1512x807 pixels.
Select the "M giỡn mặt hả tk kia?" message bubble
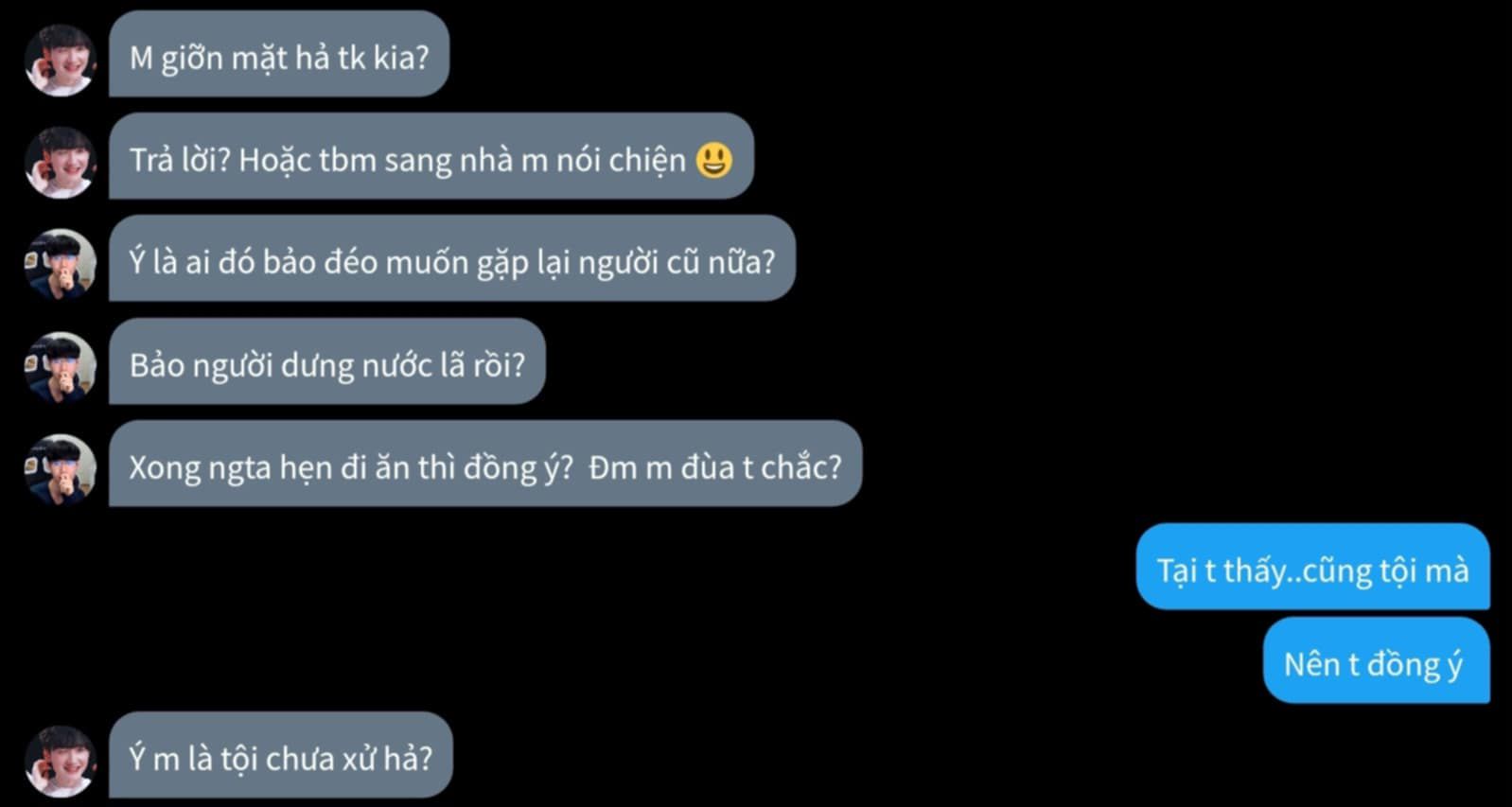click(x=279, y=54)
